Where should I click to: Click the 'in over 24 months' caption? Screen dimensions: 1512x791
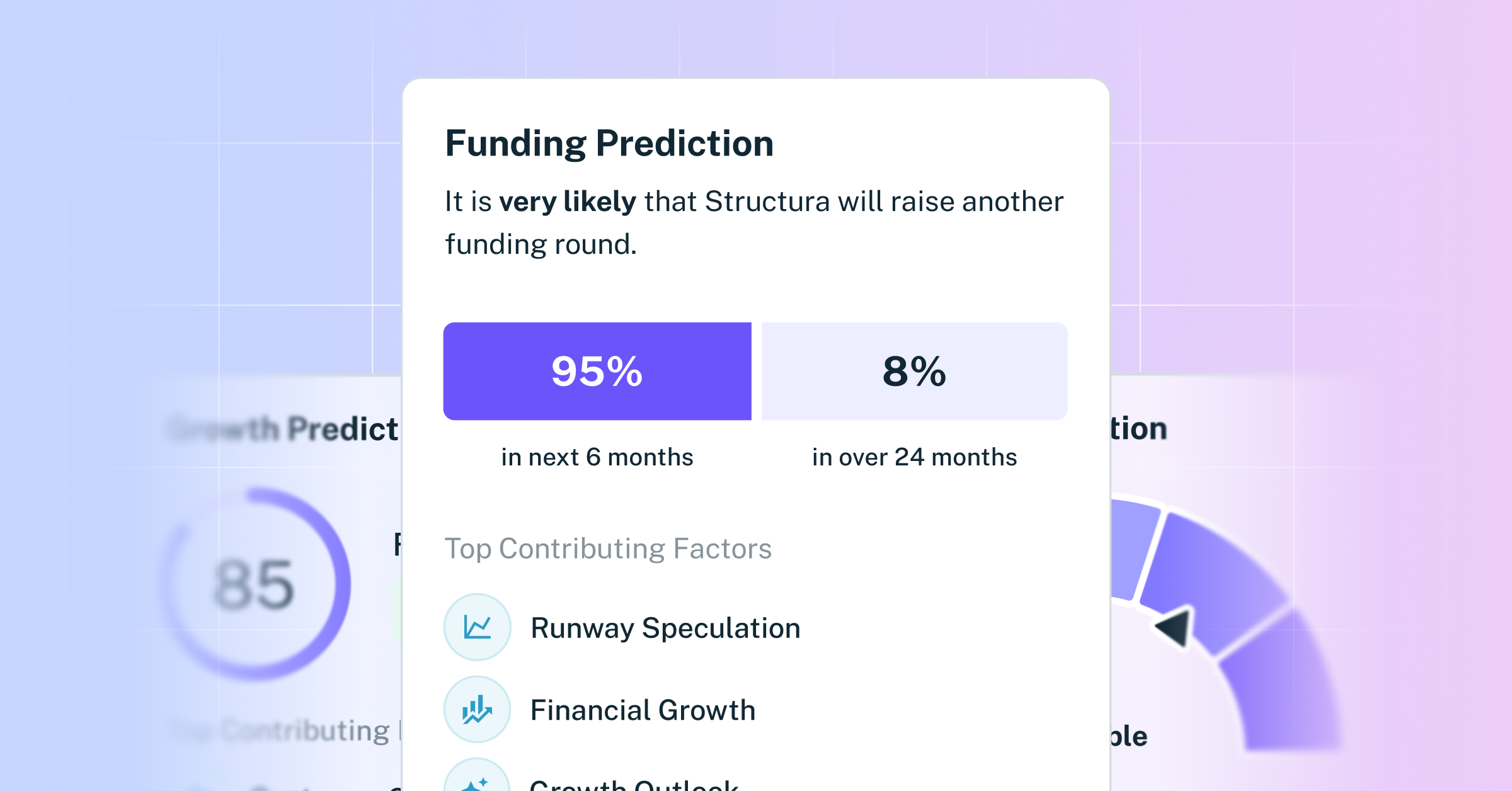click(x=914, y=457)
